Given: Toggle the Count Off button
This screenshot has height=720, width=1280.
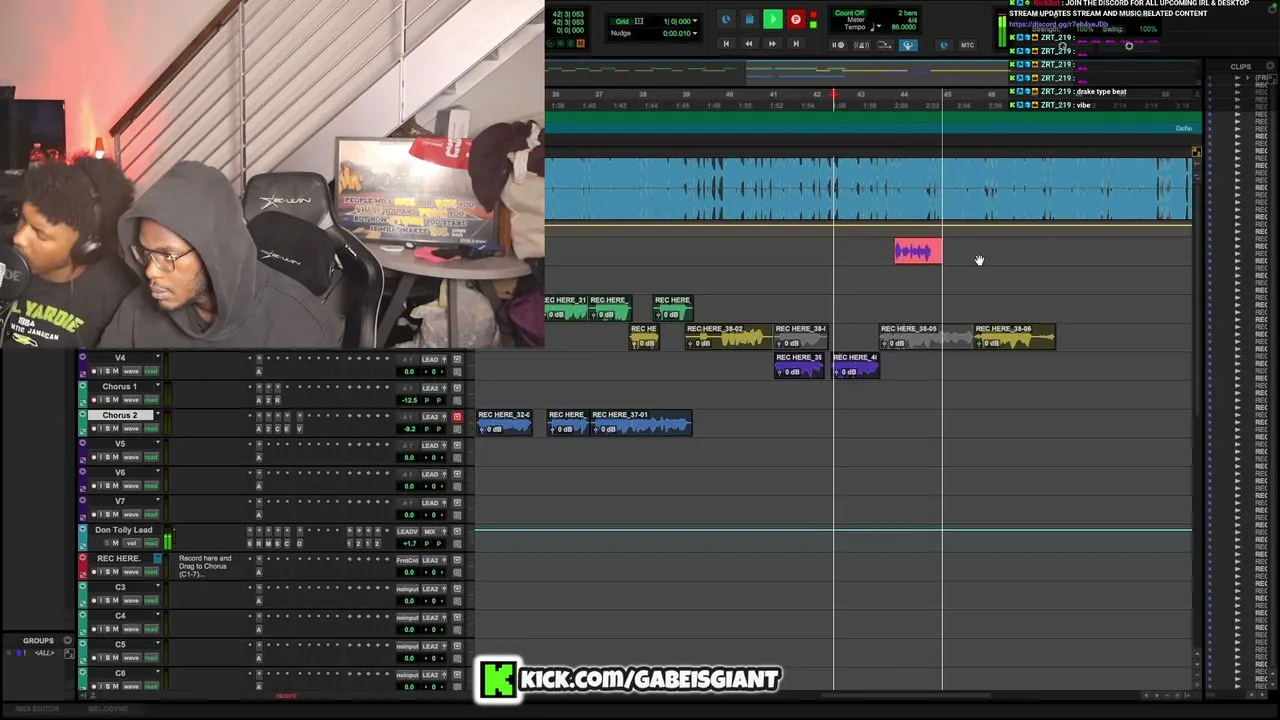Looking at the screenshot, I should pos(849,13).
